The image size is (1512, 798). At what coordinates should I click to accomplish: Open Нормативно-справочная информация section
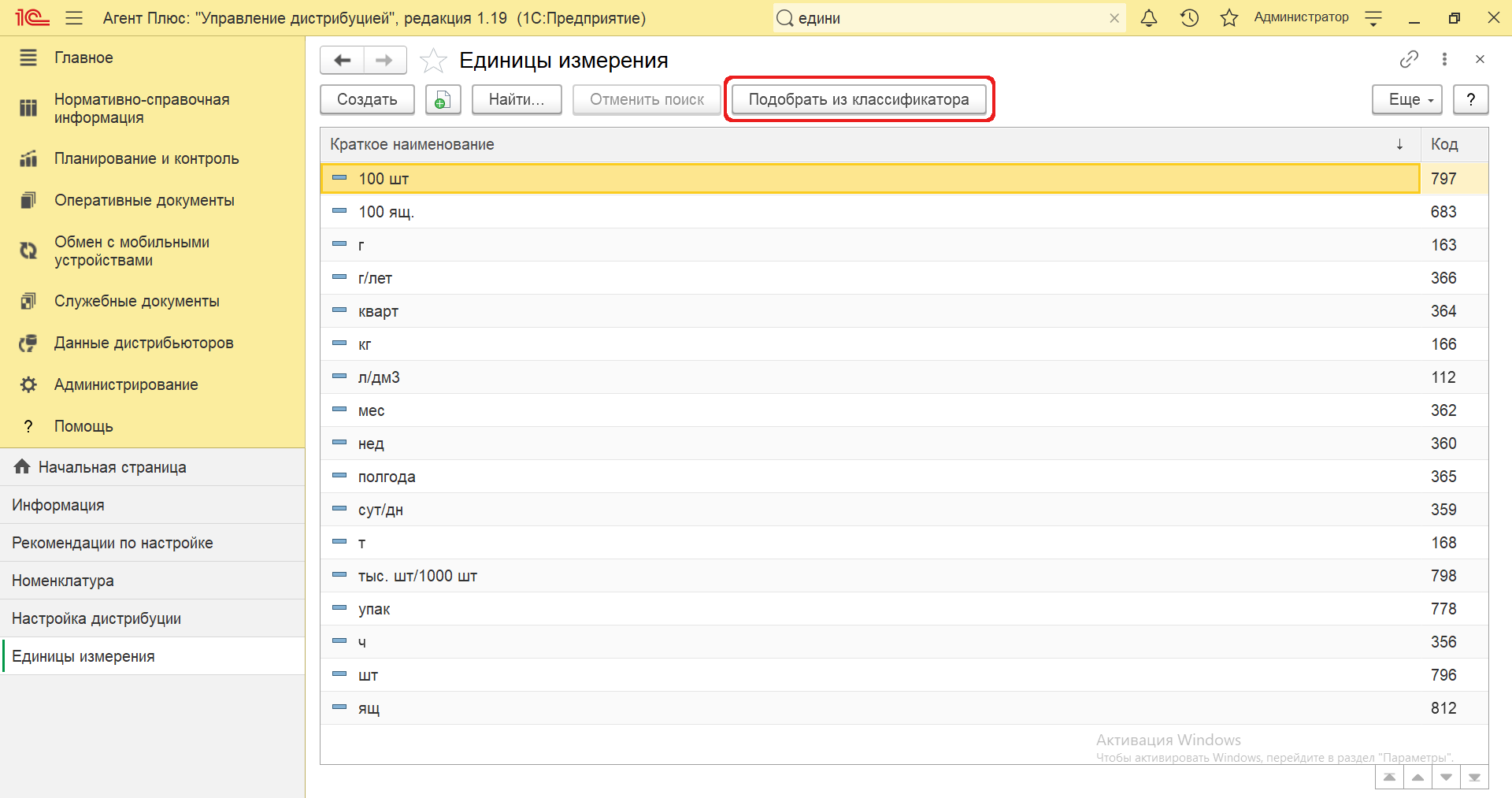[x=152, y=109]
